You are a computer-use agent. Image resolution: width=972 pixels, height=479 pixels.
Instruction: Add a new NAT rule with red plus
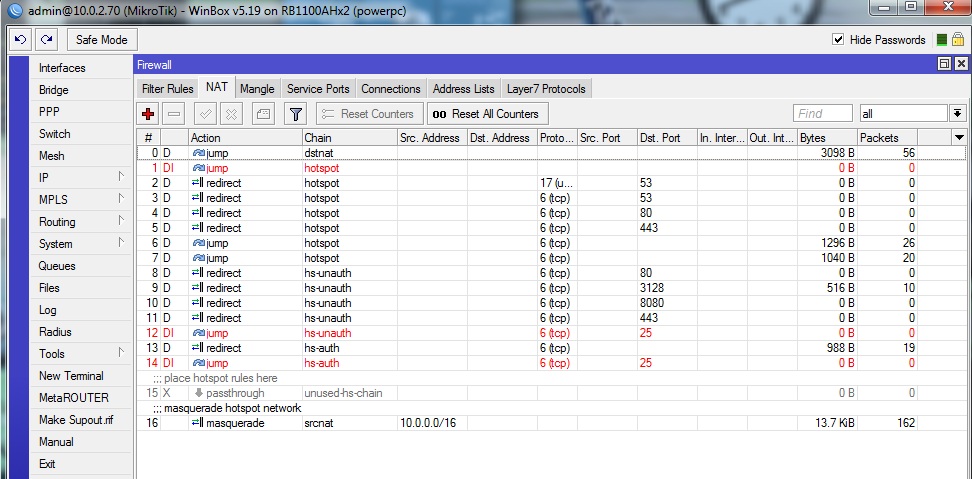click(148, 114)
